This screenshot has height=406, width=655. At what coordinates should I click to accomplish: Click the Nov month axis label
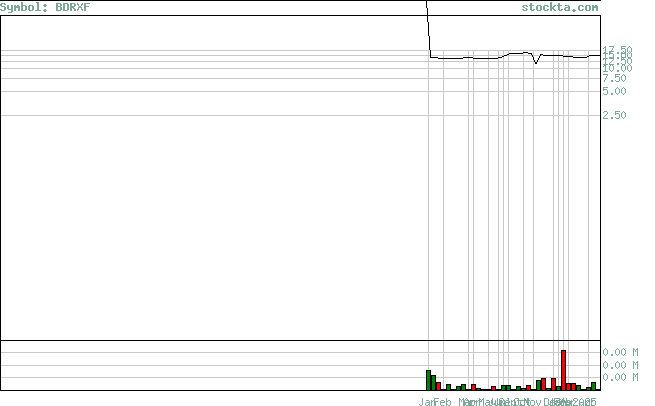pyautogui.click(x=533, y=402)
